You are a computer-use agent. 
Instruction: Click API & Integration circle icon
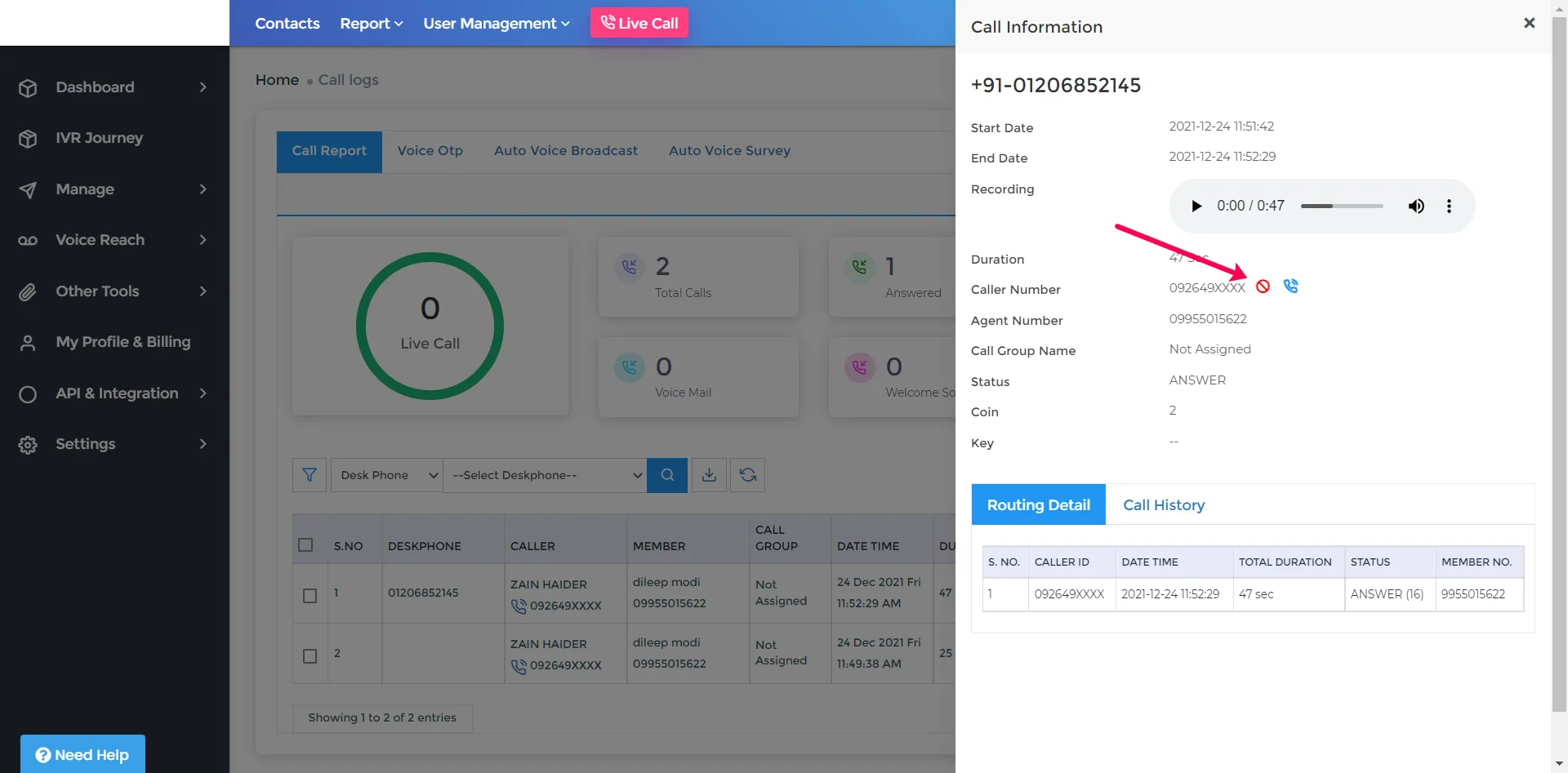coord(28,394)
